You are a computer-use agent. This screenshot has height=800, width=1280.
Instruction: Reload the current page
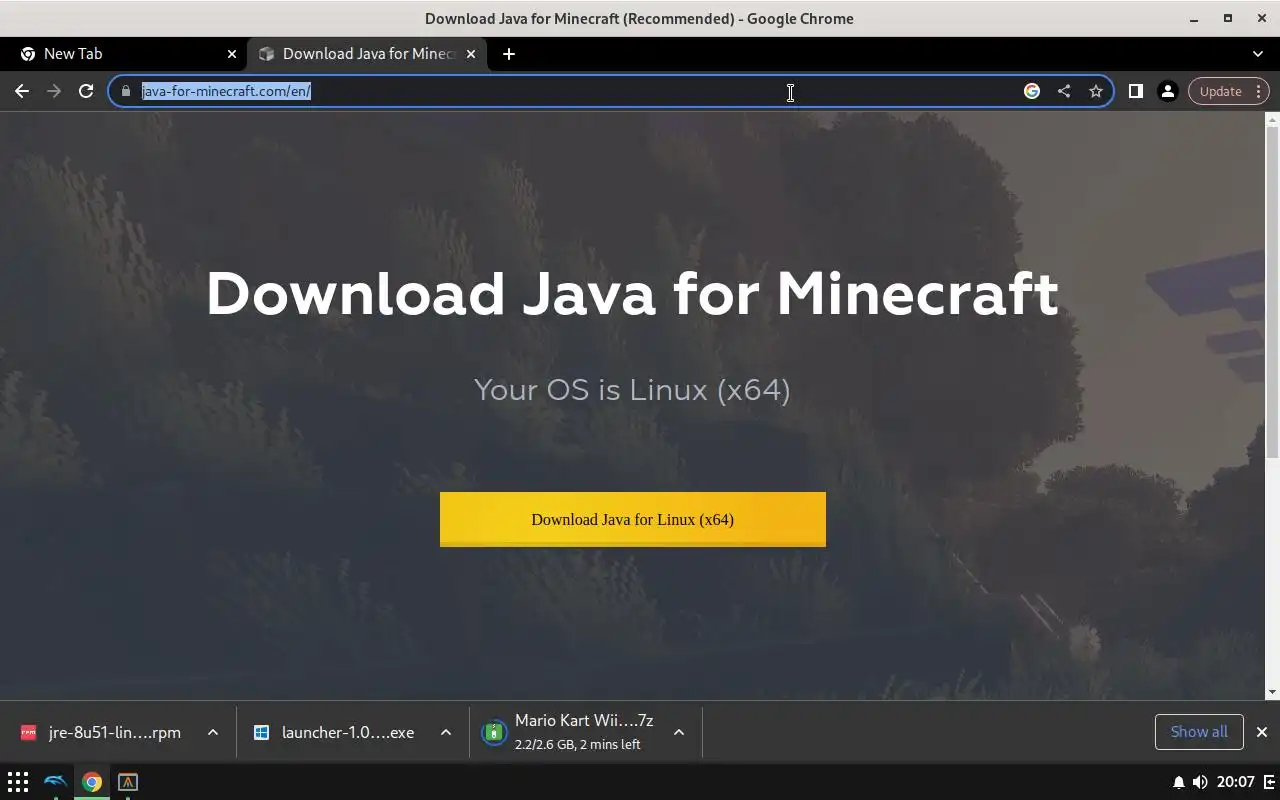(86, 91)
